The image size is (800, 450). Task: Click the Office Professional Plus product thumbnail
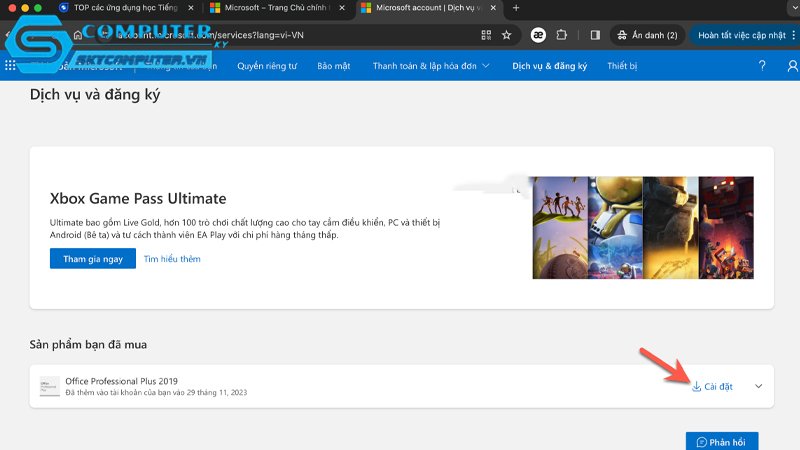pyautogui.click(x=49, y=386)
